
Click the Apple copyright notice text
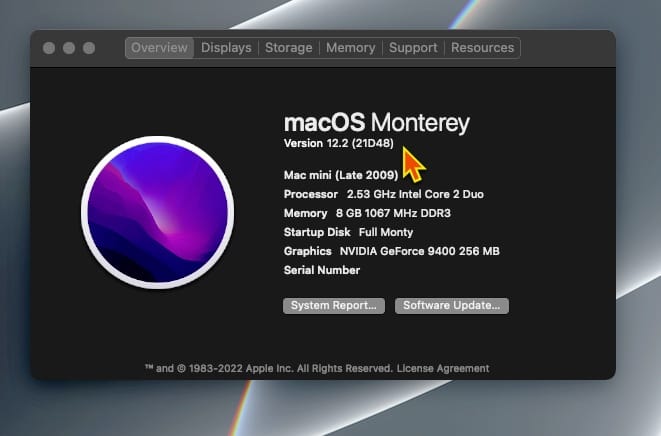point(269,369)
